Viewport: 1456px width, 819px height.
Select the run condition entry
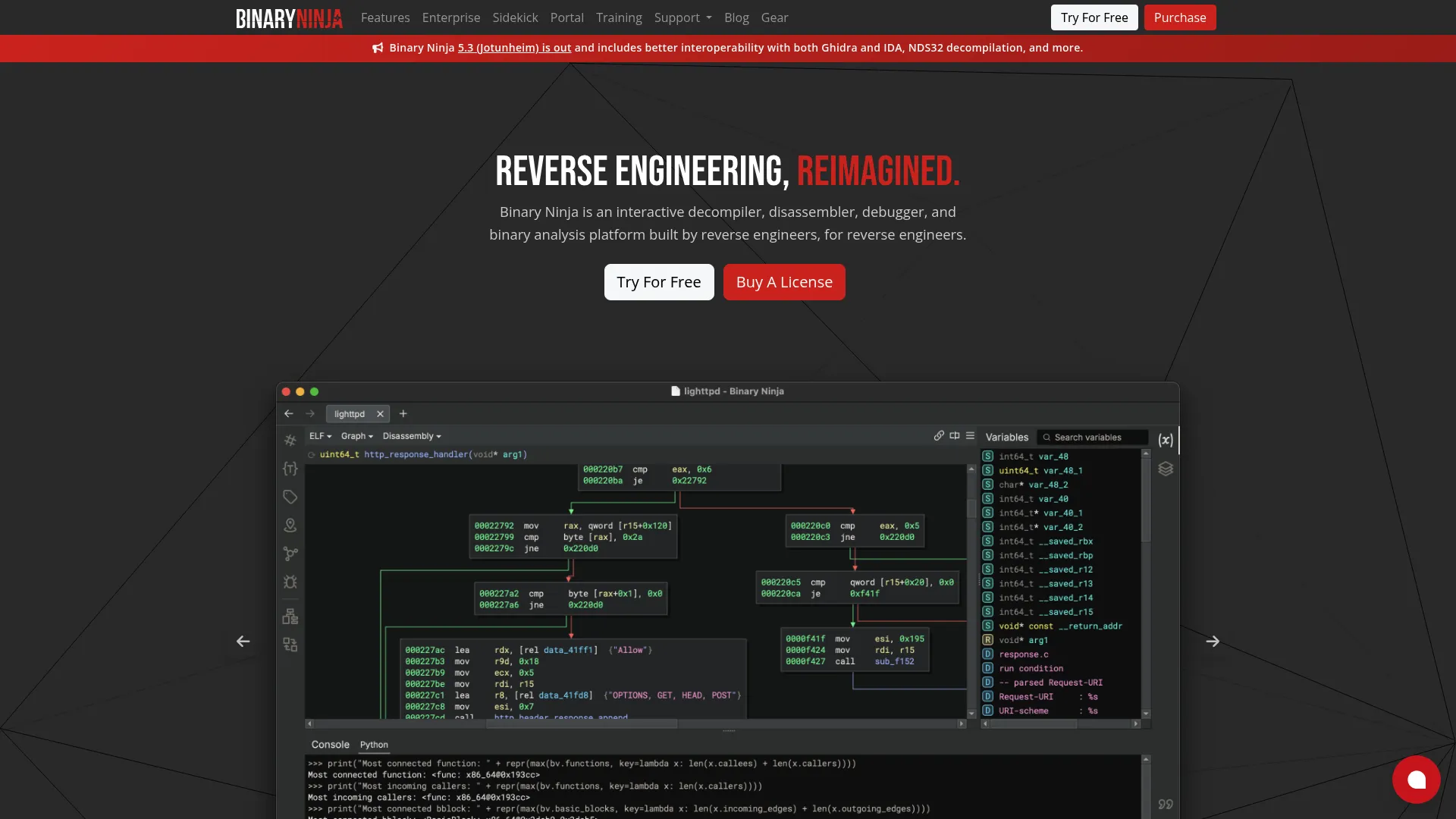pyautogui.click(x=1031, y=669)
